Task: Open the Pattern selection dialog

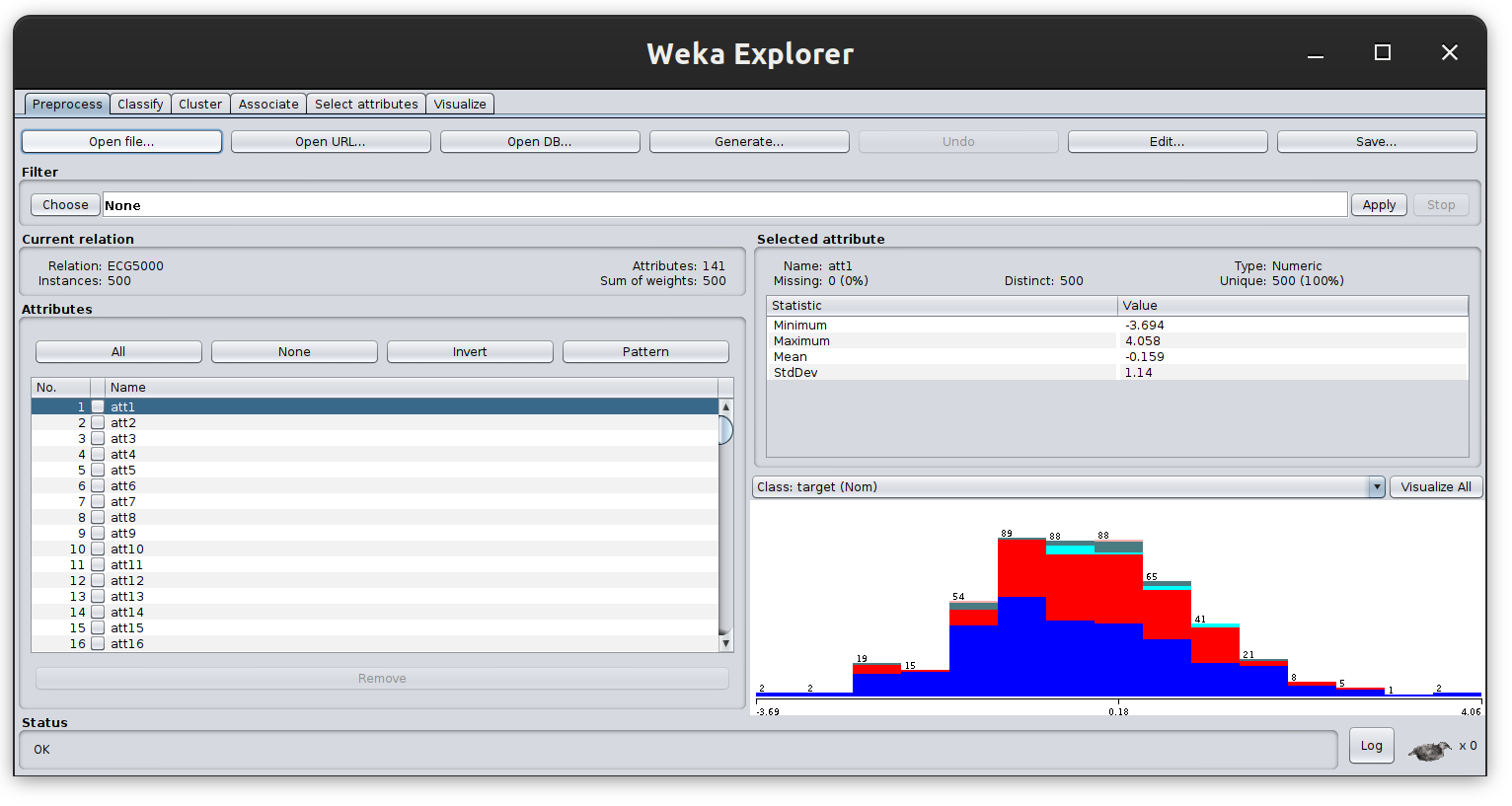Action: [x=645, y=351]
